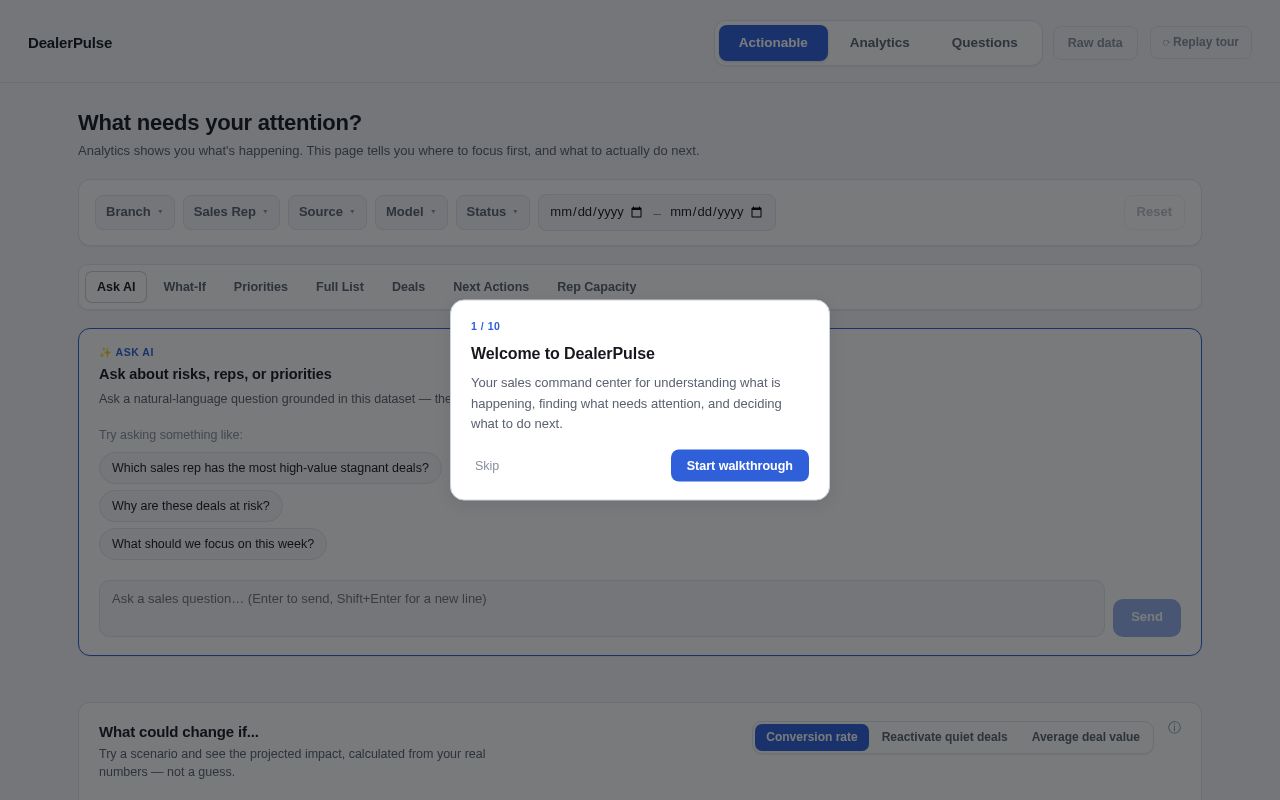Select the Ask AI tab
Viewport: 1280px width, 800px height.
(x=116, y=287)
